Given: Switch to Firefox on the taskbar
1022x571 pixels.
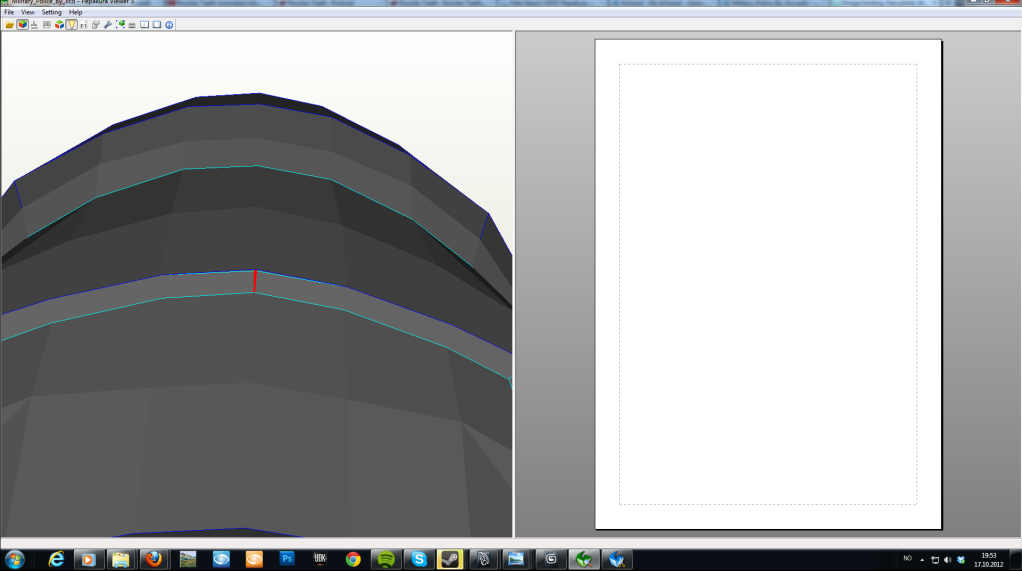Looking at the screenshot, I should pyautogui.click(x=154, y=559).
